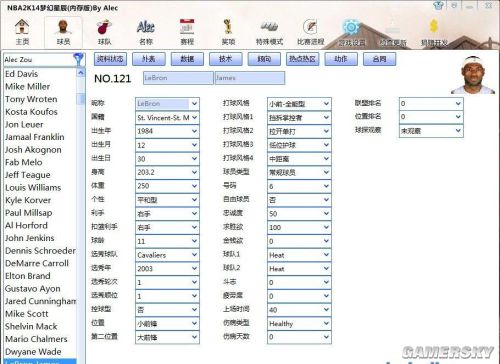This screenshot has height=364, width=500.
Task: Switch to the 动作 animations tab
Action: [341, 59]
